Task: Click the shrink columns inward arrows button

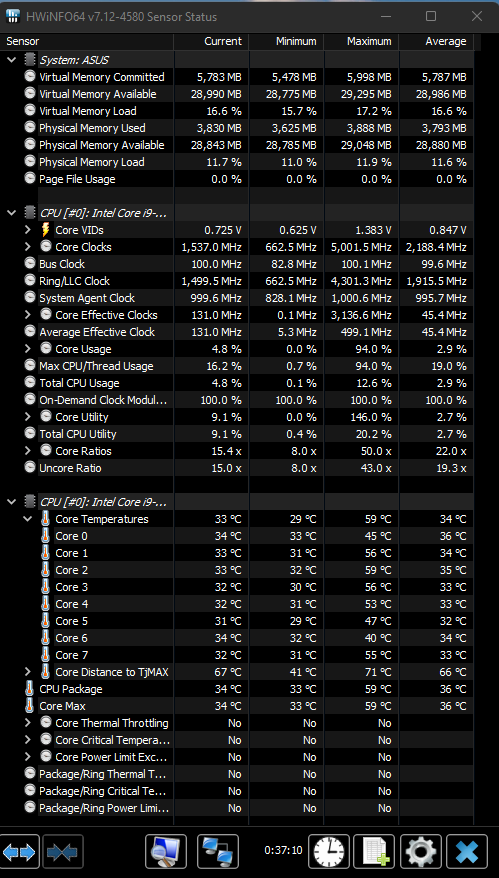Action: point(63,852)
